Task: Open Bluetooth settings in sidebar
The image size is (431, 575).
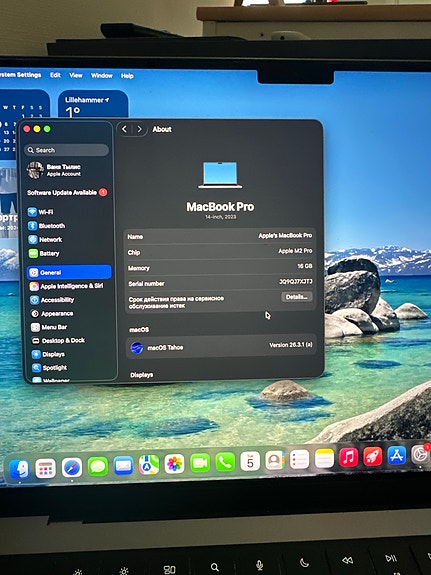Action: [47, 226]
